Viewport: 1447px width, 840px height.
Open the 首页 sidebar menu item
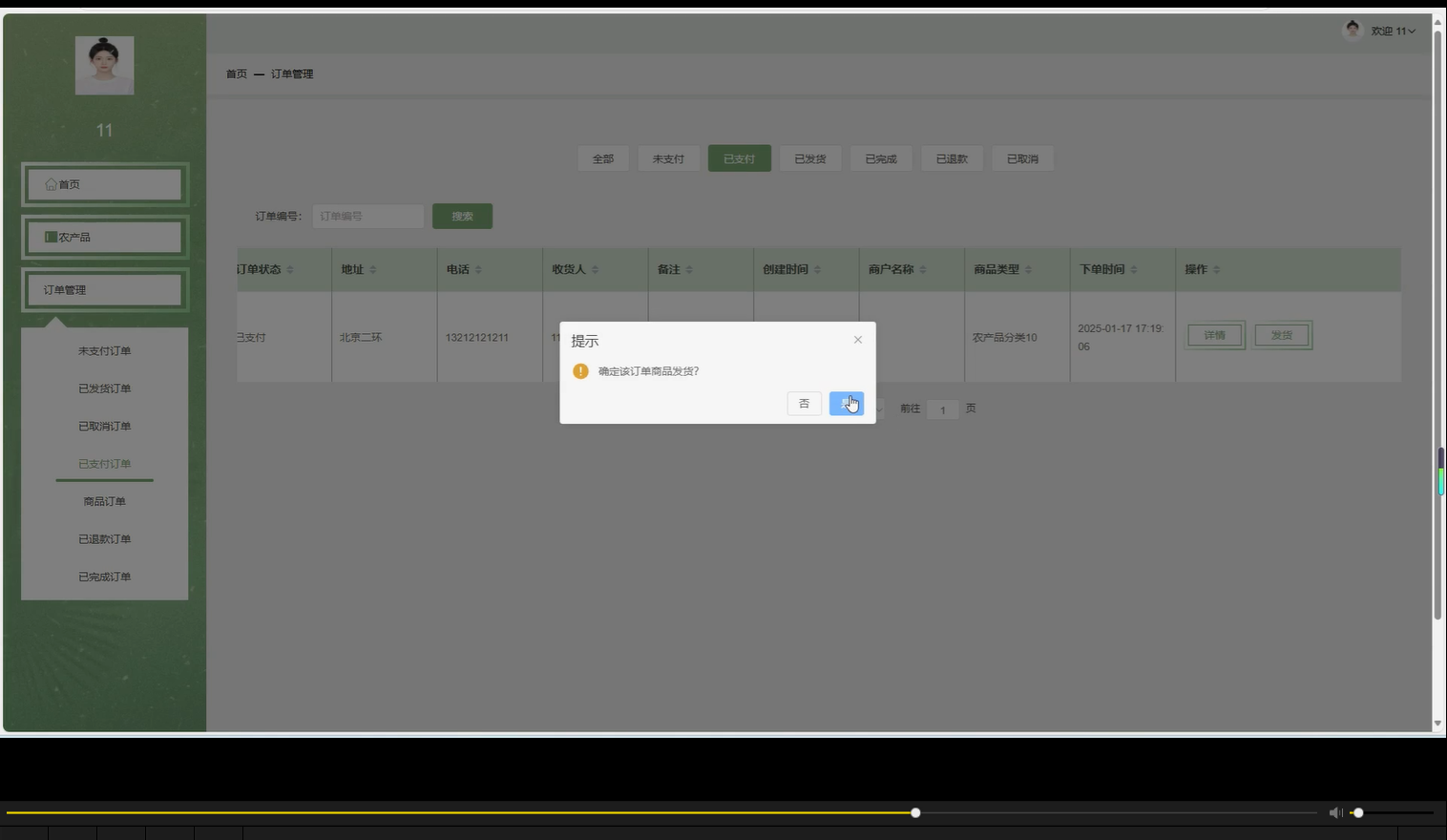(x=105, y=184)
